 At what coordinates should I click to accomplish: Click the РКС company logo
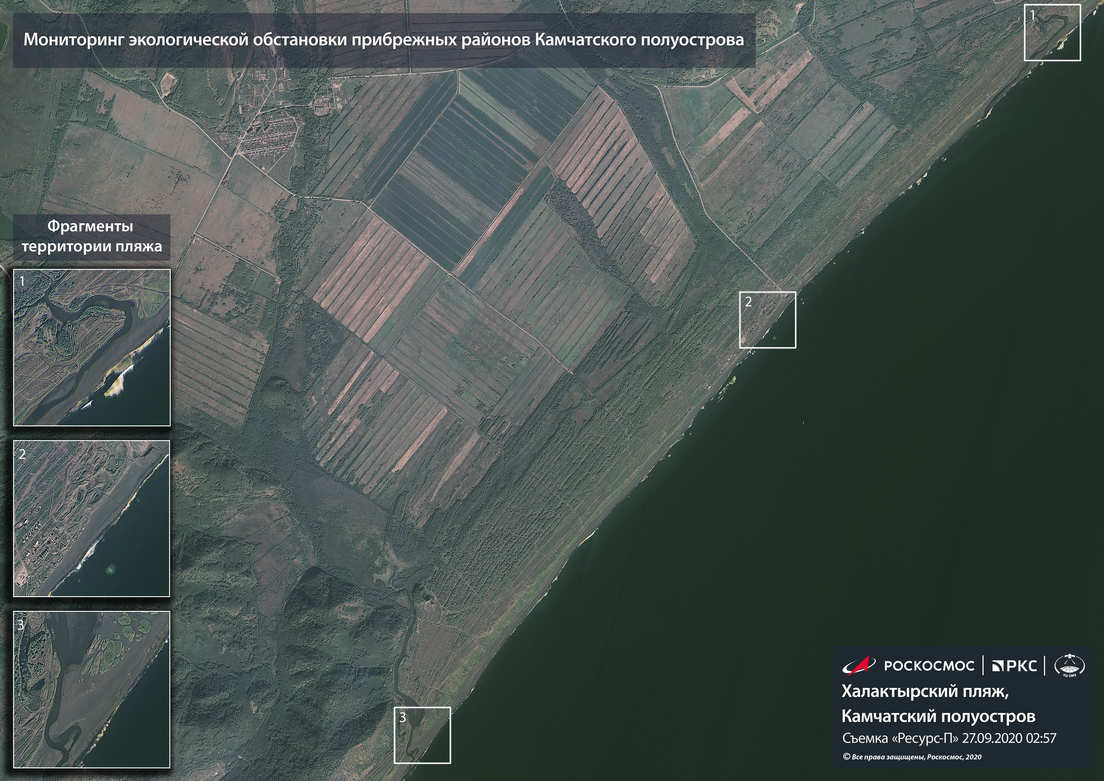(1015, 665)
